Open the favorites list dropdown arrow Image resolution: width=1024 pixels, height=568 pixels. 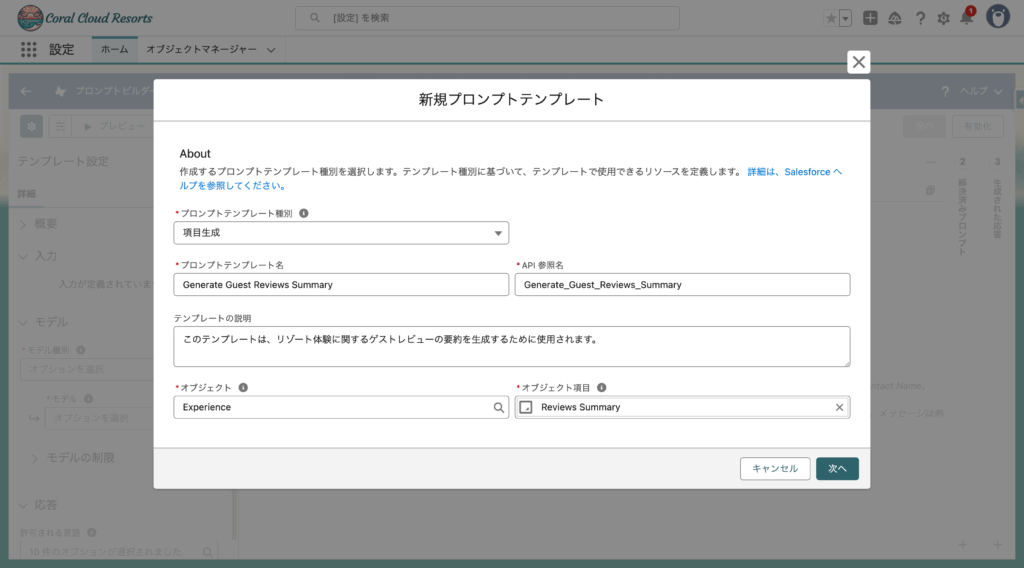point(846,18)
